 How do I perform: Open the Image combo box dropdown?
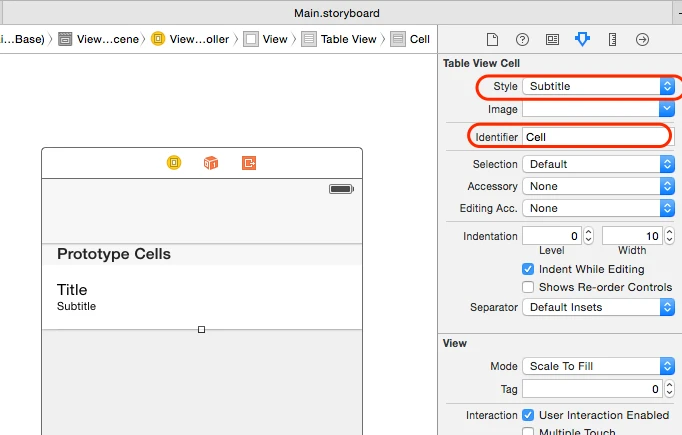666,109
